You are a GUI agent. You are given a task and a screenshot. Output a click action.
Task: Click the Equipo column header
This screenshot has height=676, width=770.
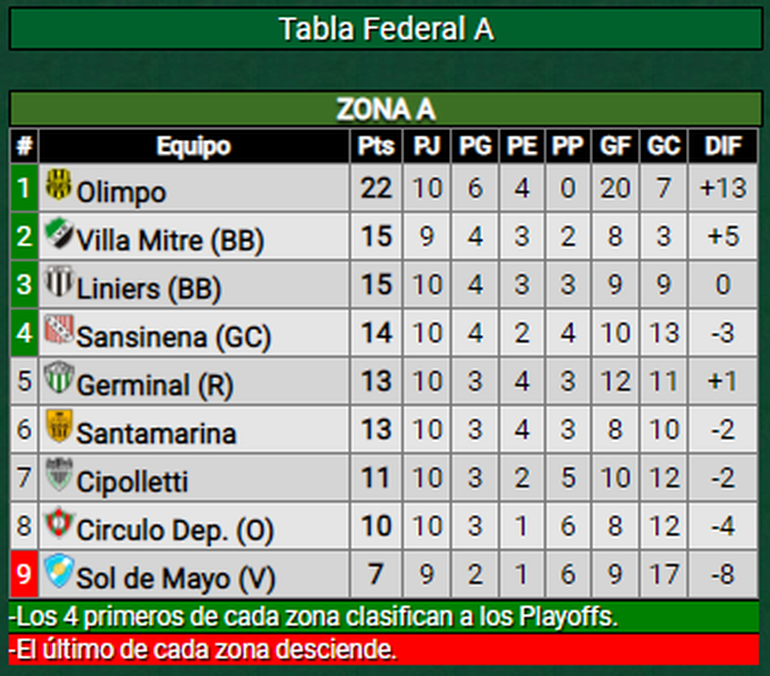193,146
